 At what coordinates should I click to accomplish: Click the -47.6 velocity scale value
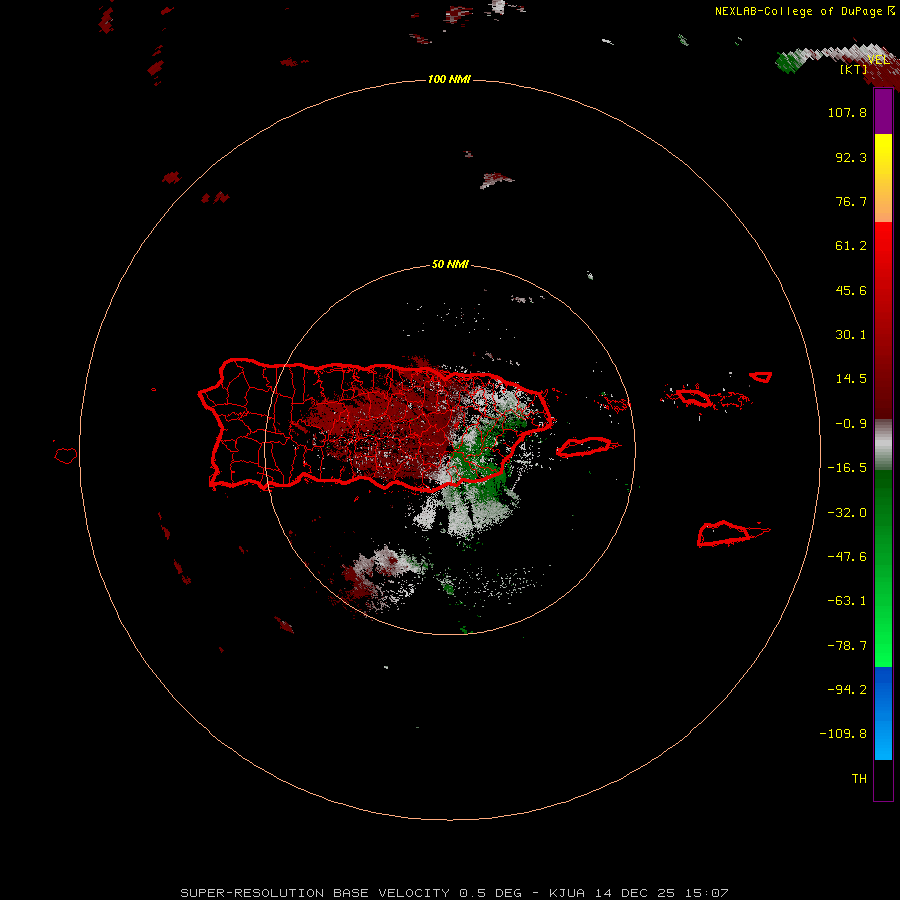847,557
